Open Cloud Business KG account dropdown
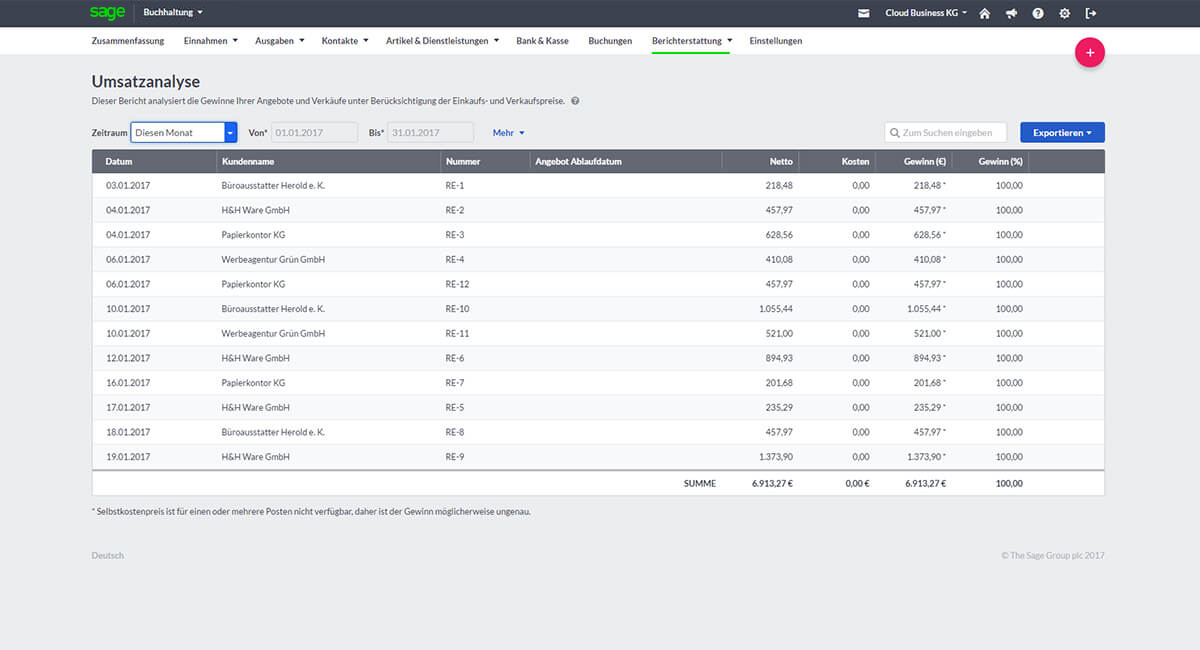Viewport: 1200px width, 650px height. point(926,13)
